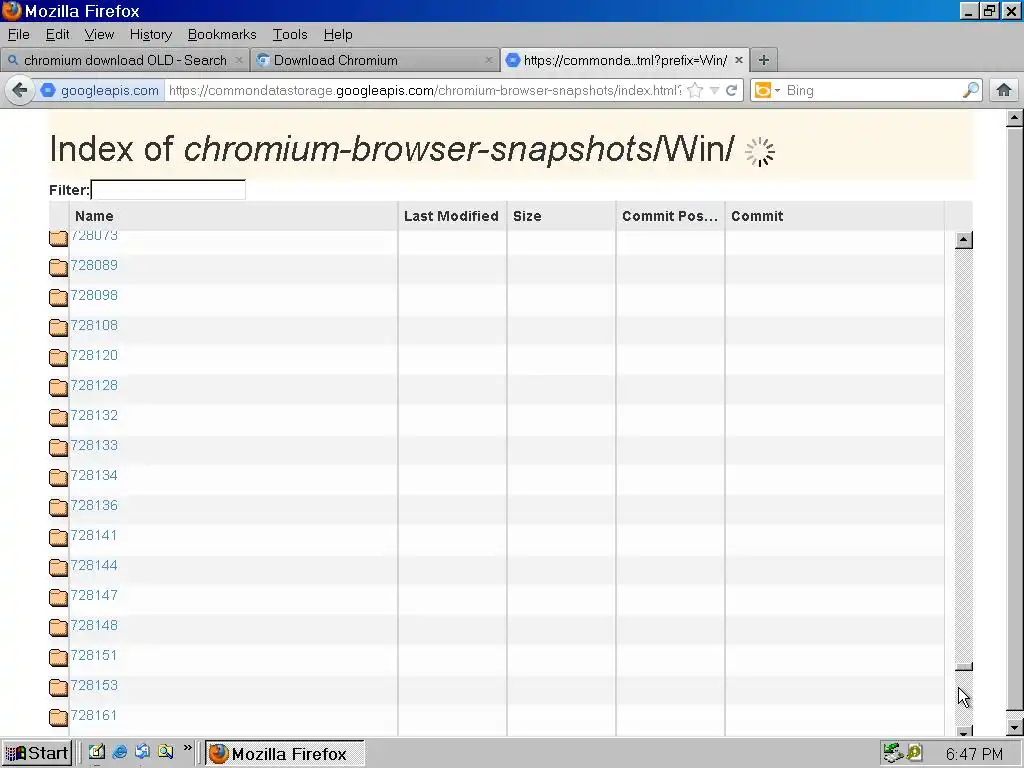Open folder link 728133
1024x768 pixels.
click(x=94, y=445)
